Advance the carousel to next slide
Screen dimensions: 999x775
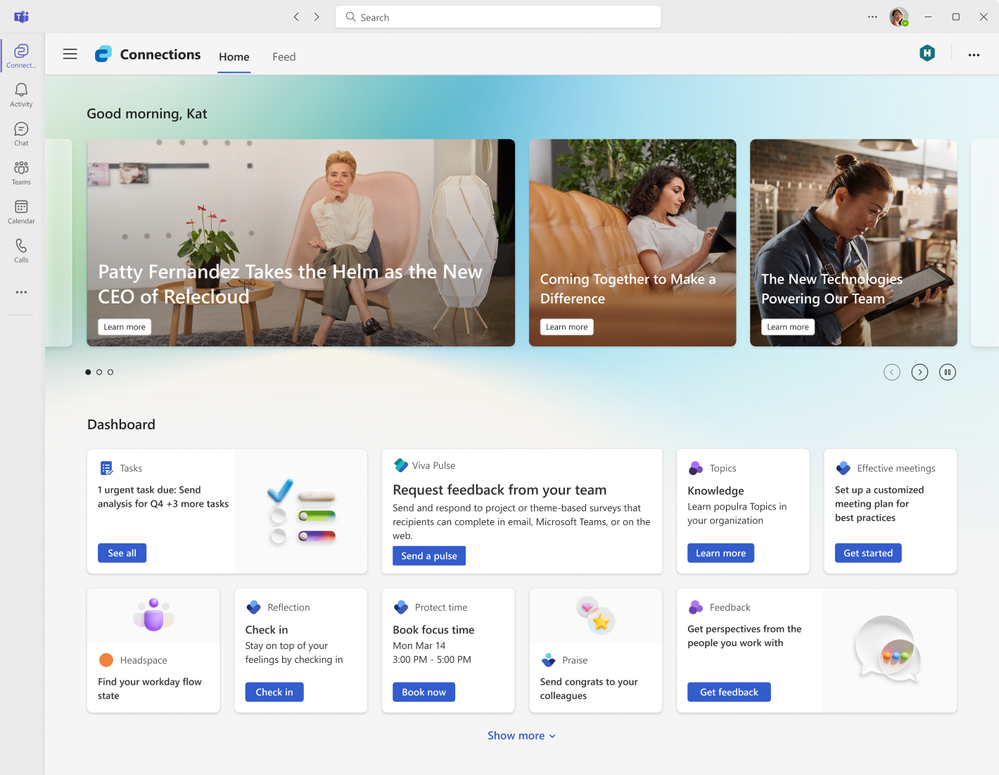(919, 372)
